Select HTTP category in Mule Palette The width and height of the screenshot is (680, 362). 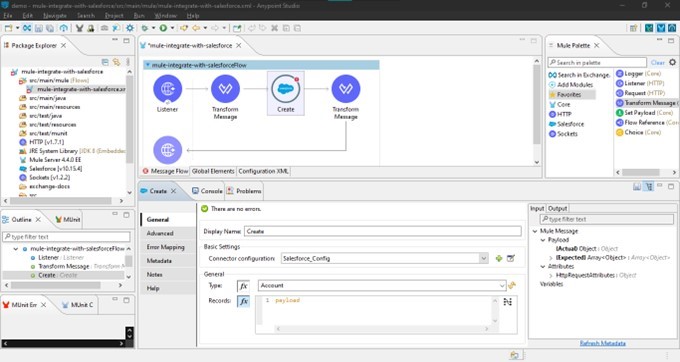point(560,114)
